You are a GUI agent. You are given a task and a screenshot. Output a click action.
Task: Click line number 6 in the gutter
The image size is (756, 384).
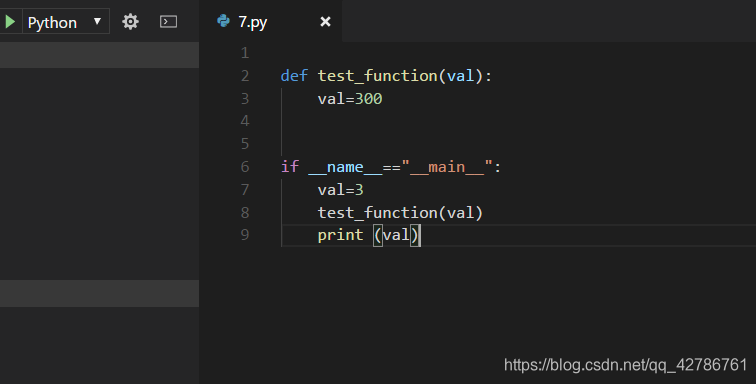point(245,167)
